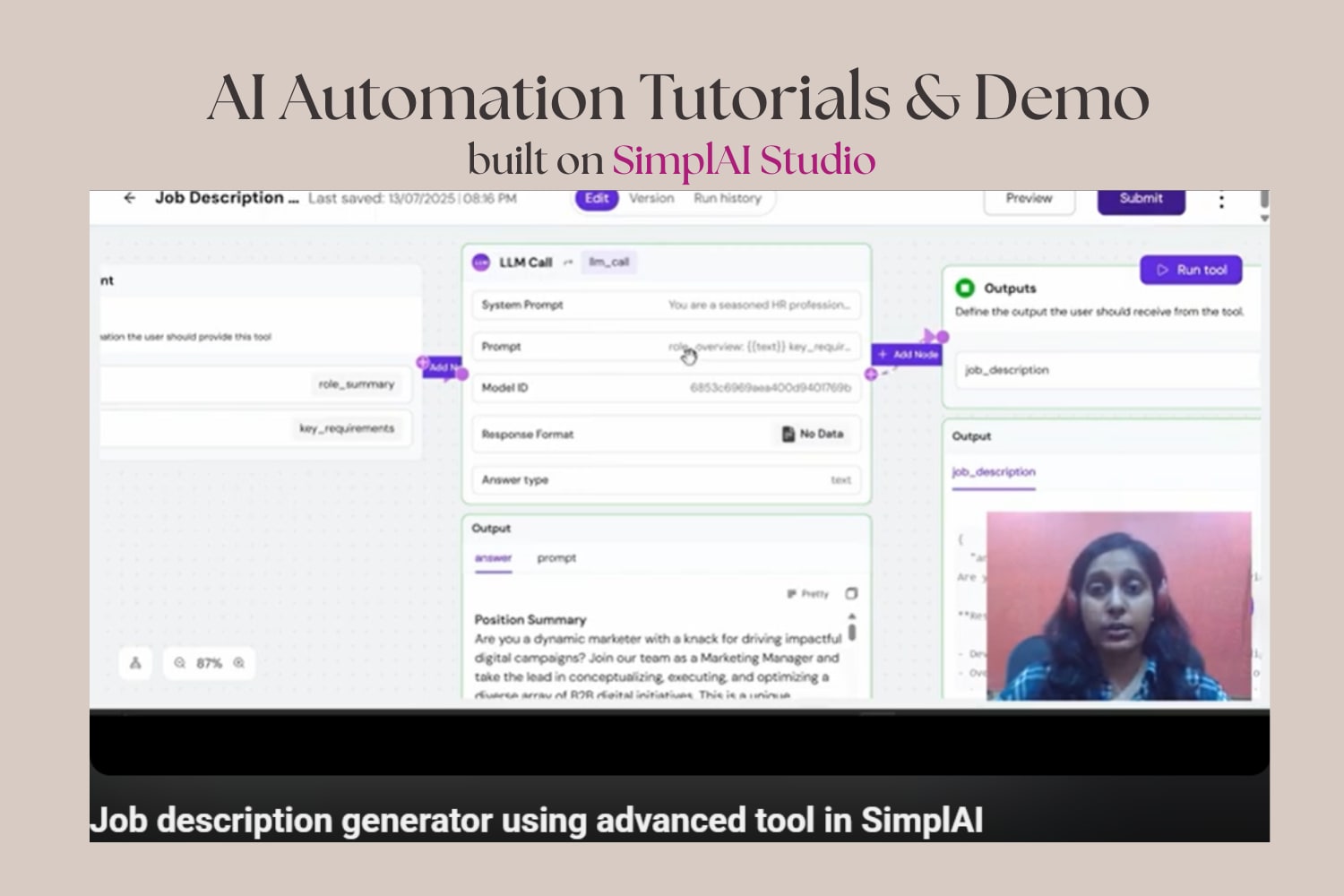
Task: Click the role_summary input tag
Action: (x=357, y=384)
